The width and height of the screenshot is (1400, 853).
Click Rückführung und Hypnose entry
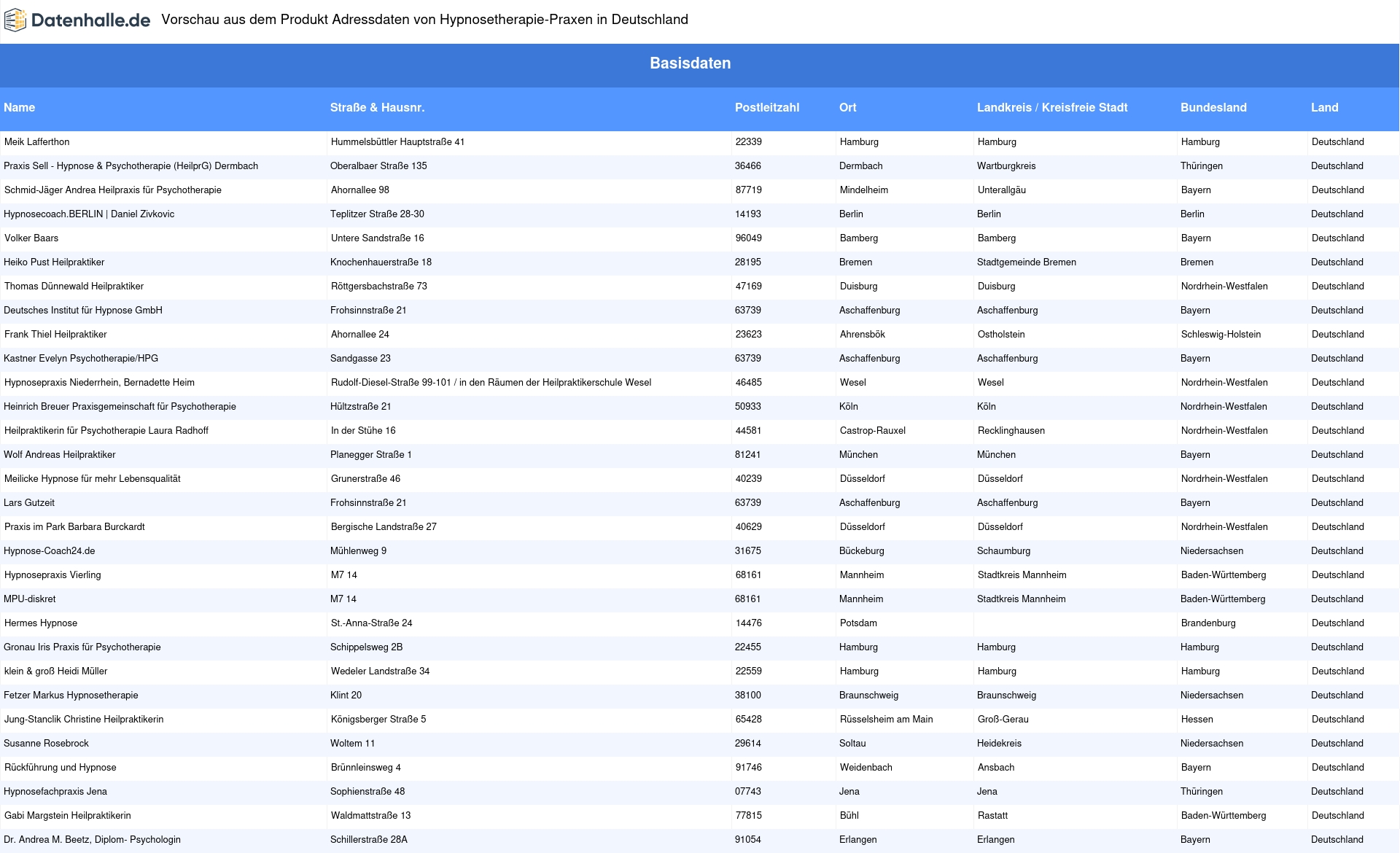coord(61,768)
